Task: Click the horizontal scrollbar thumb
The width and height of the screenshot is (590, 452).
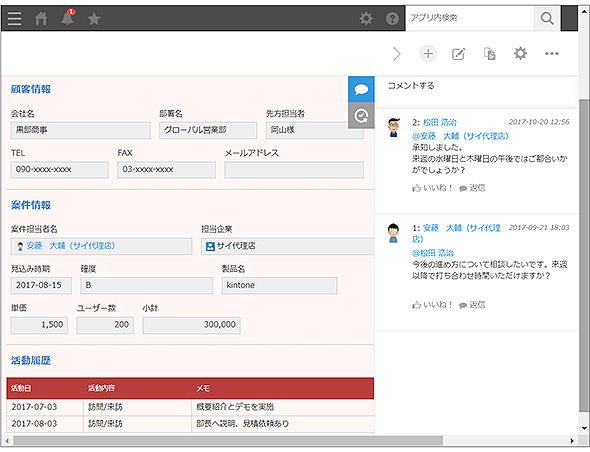Action: [x=228, y=441]
